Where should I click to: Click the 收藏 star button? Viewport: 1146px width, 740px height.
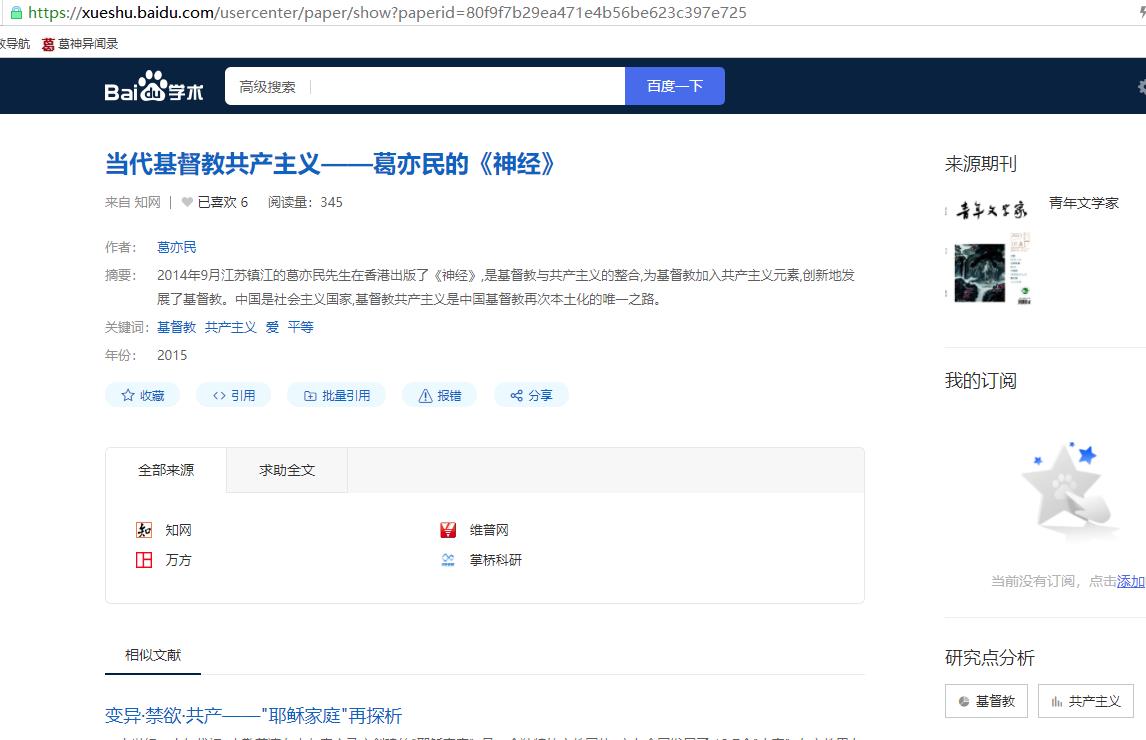(x=142, y=395)
